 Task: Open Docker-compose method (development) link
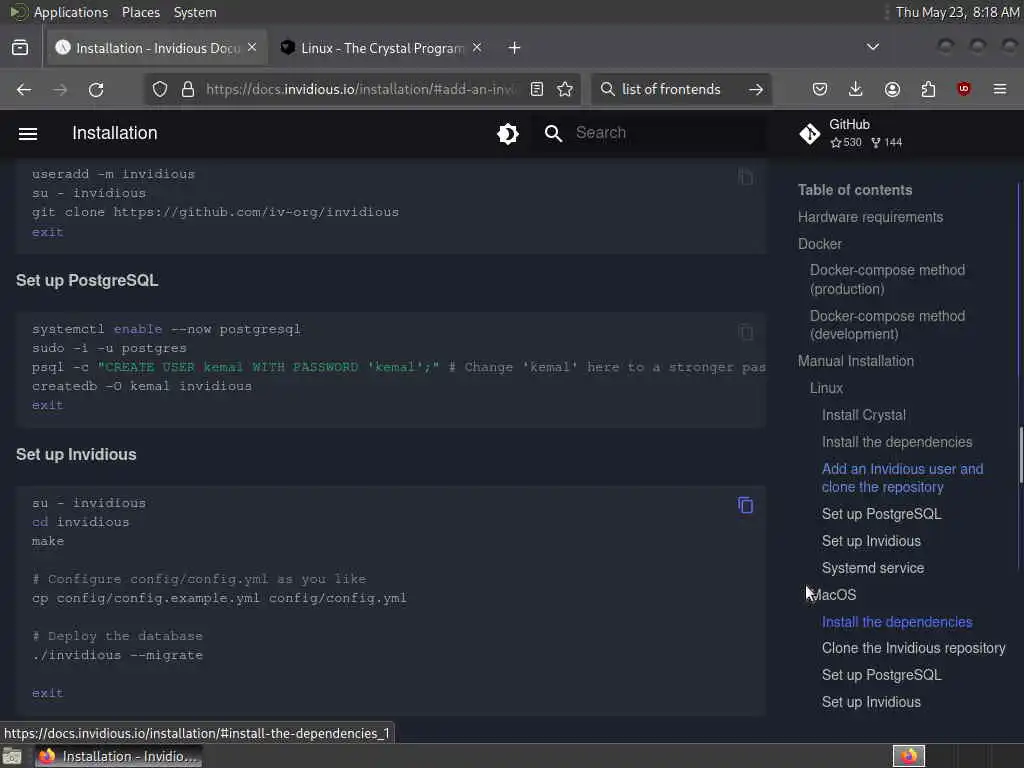point(887,325)
